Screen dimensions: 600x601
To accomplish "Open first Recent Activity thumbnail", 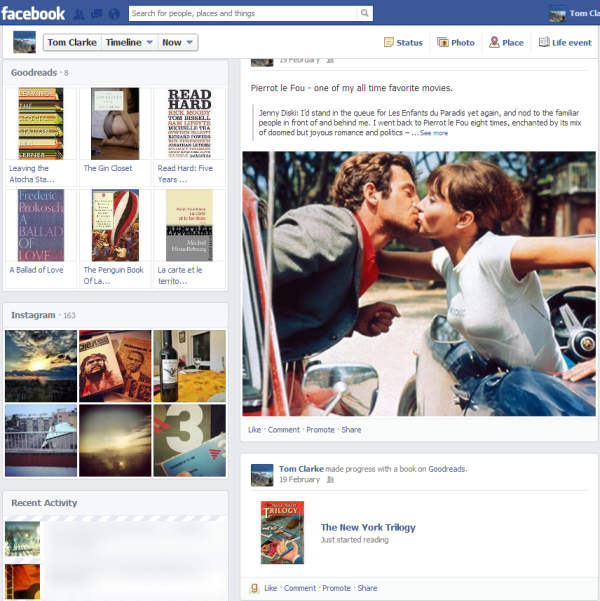I will pyautogui.click(x=22, y=539).
